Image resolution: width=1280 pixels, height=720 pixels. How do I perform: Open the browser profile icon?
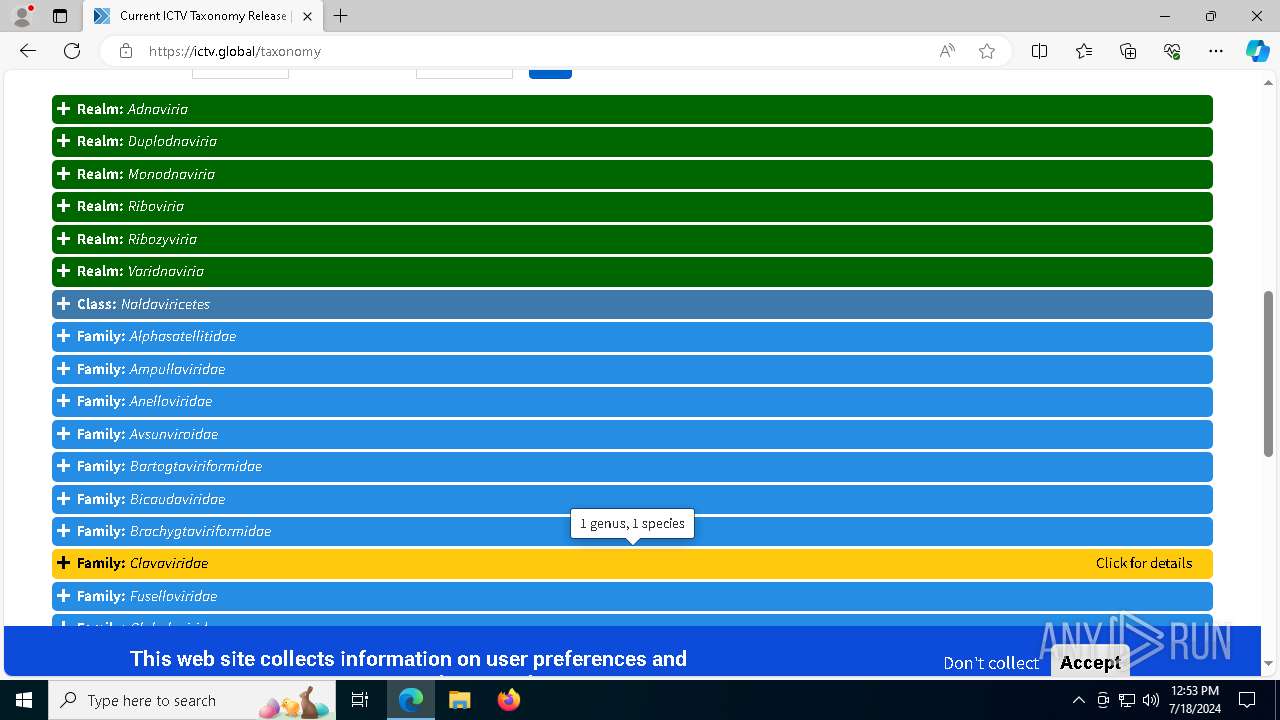(x=22, y=16)
